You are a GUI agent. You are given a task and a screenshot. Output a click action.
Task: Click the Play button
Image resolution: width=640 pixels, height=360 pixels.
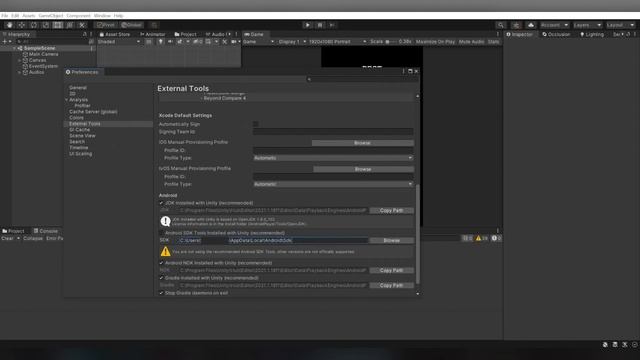[x=307, y=25]
